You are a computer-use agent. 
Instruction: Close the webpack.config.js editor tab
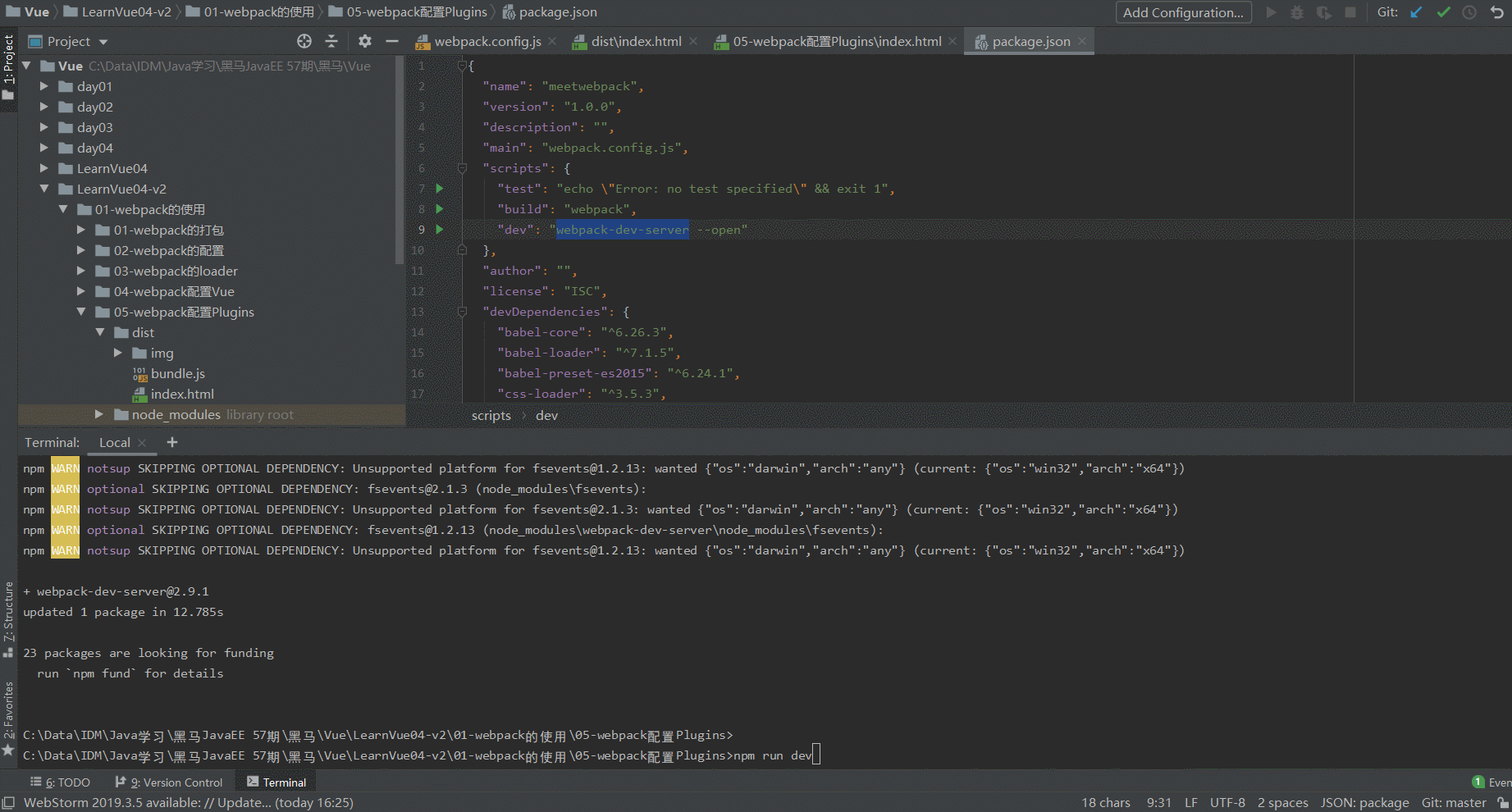[x=552, y=41]
